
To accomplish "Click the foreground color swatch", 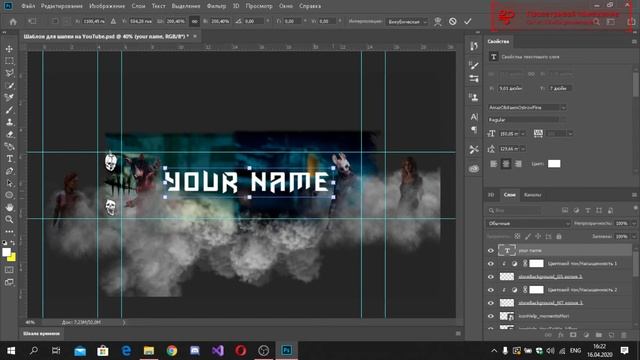I will [6, 252].
